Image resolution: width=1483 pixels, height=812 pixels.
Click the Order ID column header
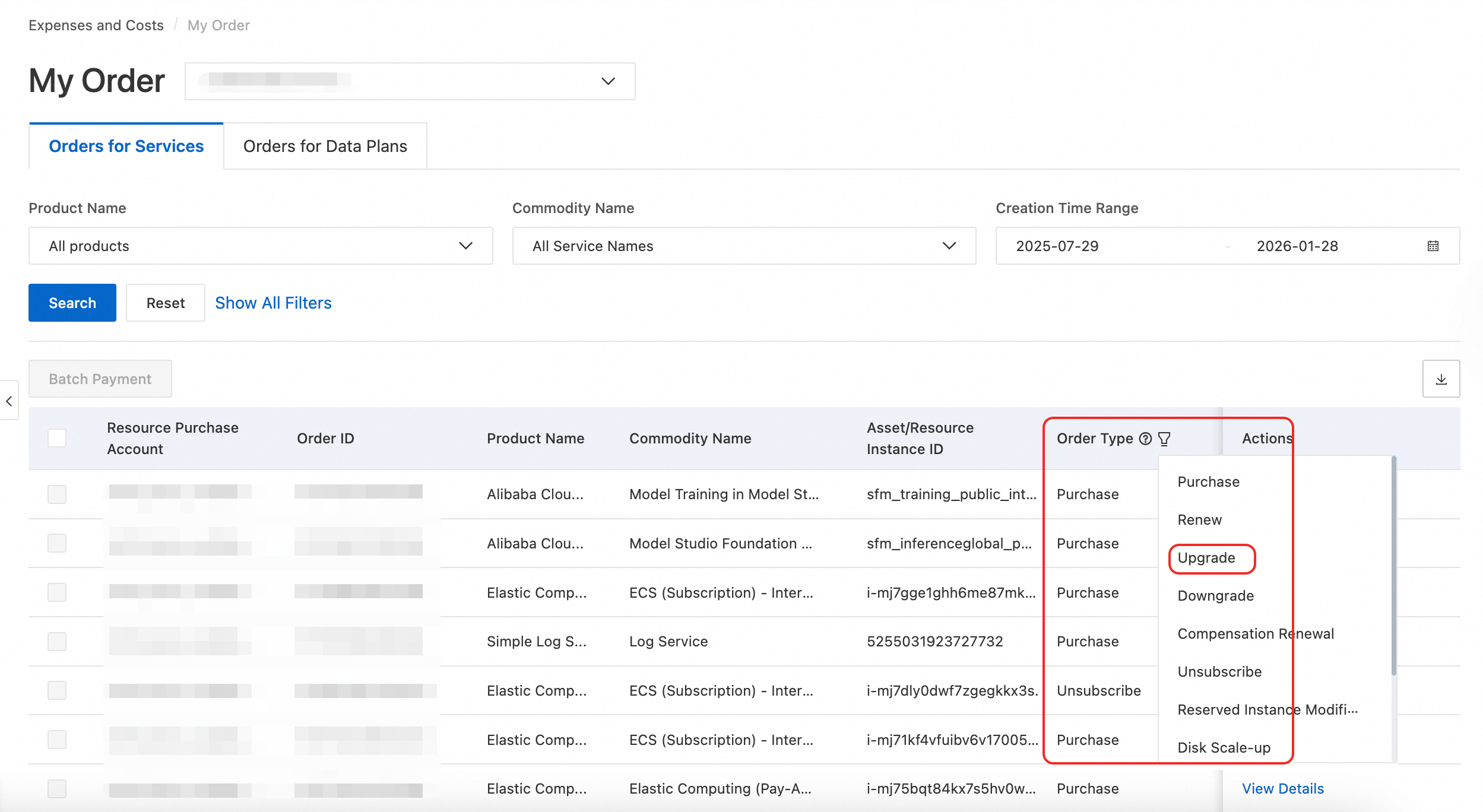tap(325, 438)
